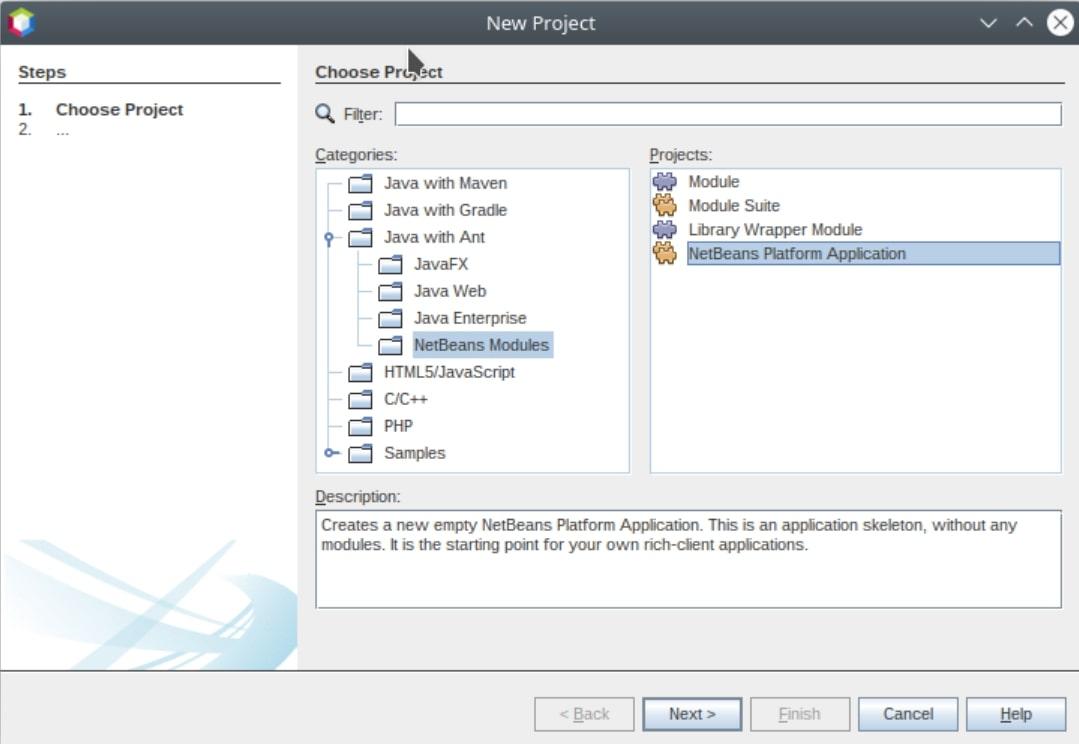Select the PHP category

pos(398,426)
